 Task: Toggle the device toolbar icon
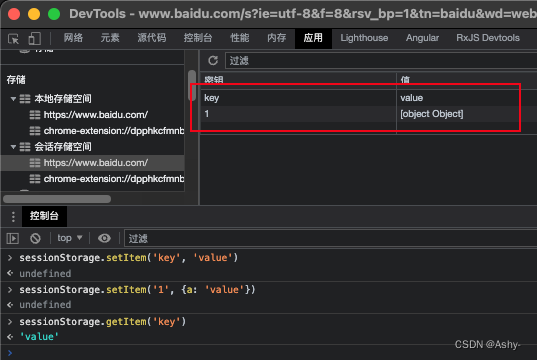pos(35,38)
